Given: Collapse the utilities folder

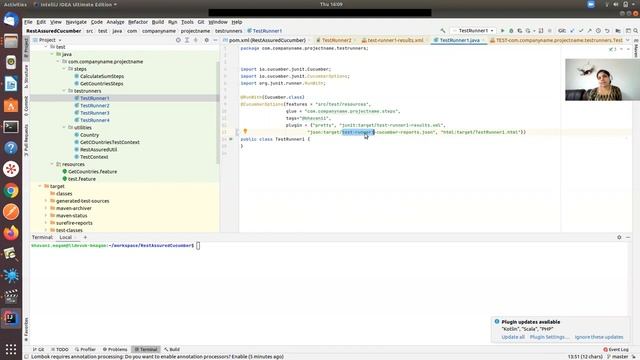Looking at the screenshot, I should coord(64,128).
